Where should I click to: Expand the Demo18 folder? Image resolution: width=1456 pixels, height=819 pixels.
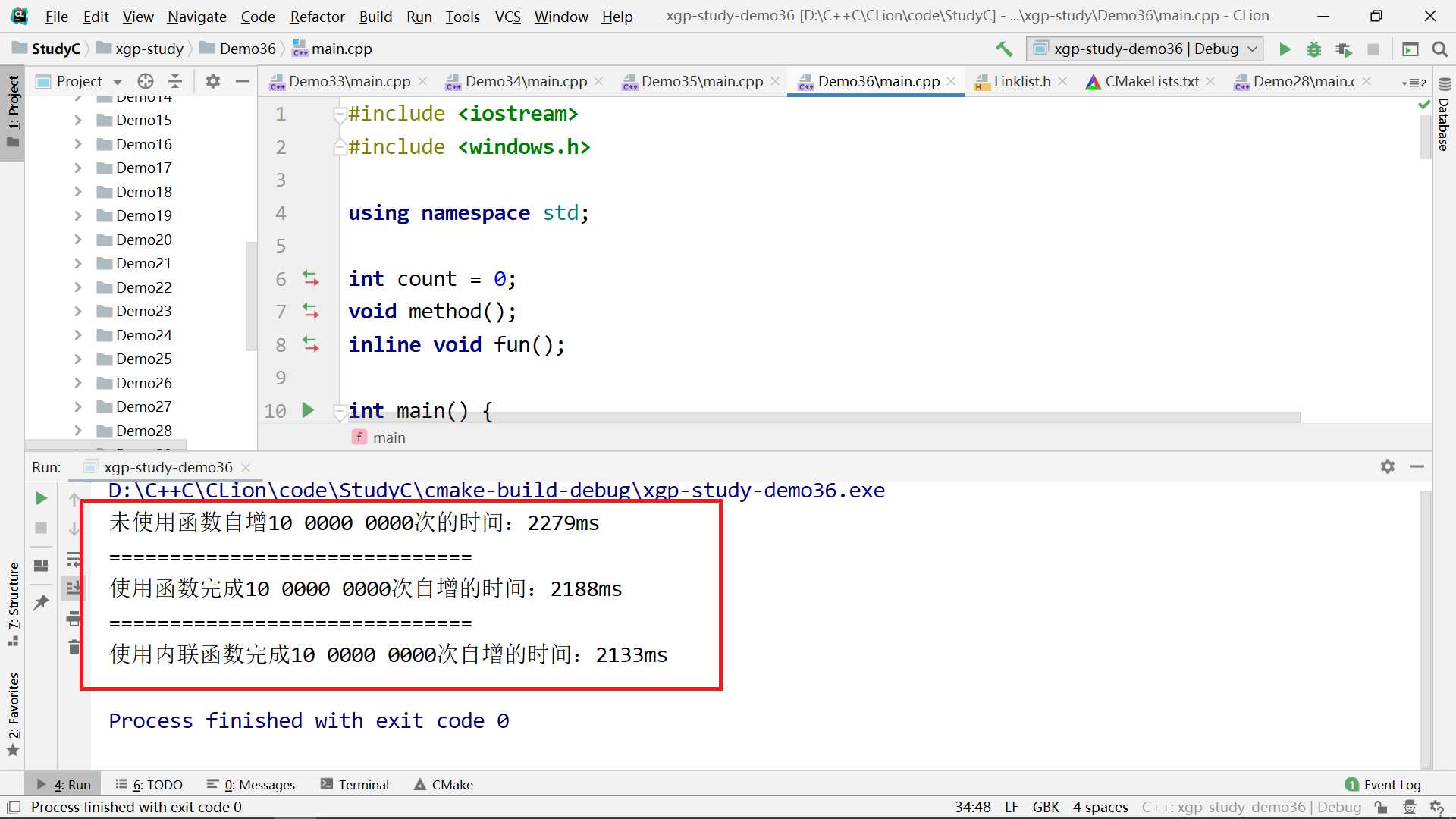click(x=78, y=192)
